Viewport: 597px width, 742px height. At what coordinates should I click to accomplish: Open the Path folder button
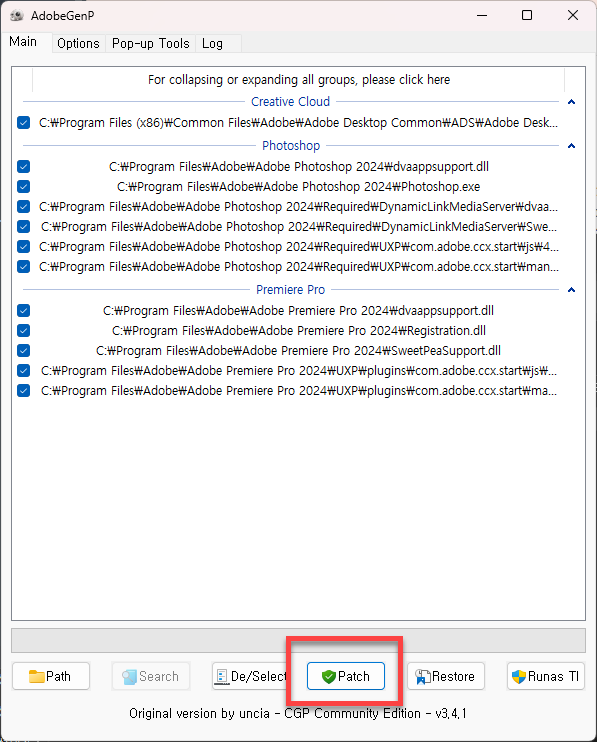[x=51, y=676]
